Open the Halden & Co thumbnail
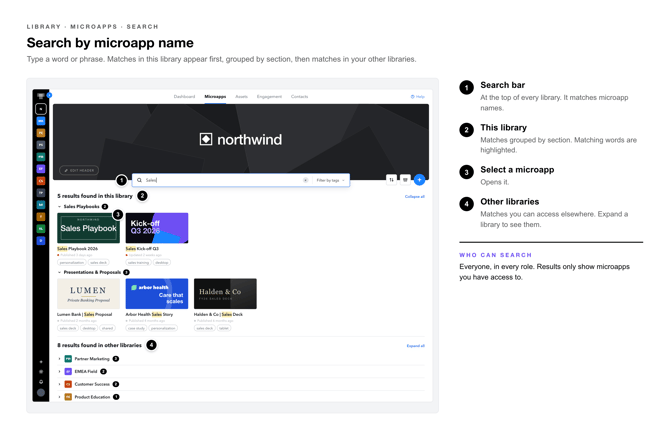Image resolution: width=670 pixels, height=430 pixels. (x=225, y=294)
